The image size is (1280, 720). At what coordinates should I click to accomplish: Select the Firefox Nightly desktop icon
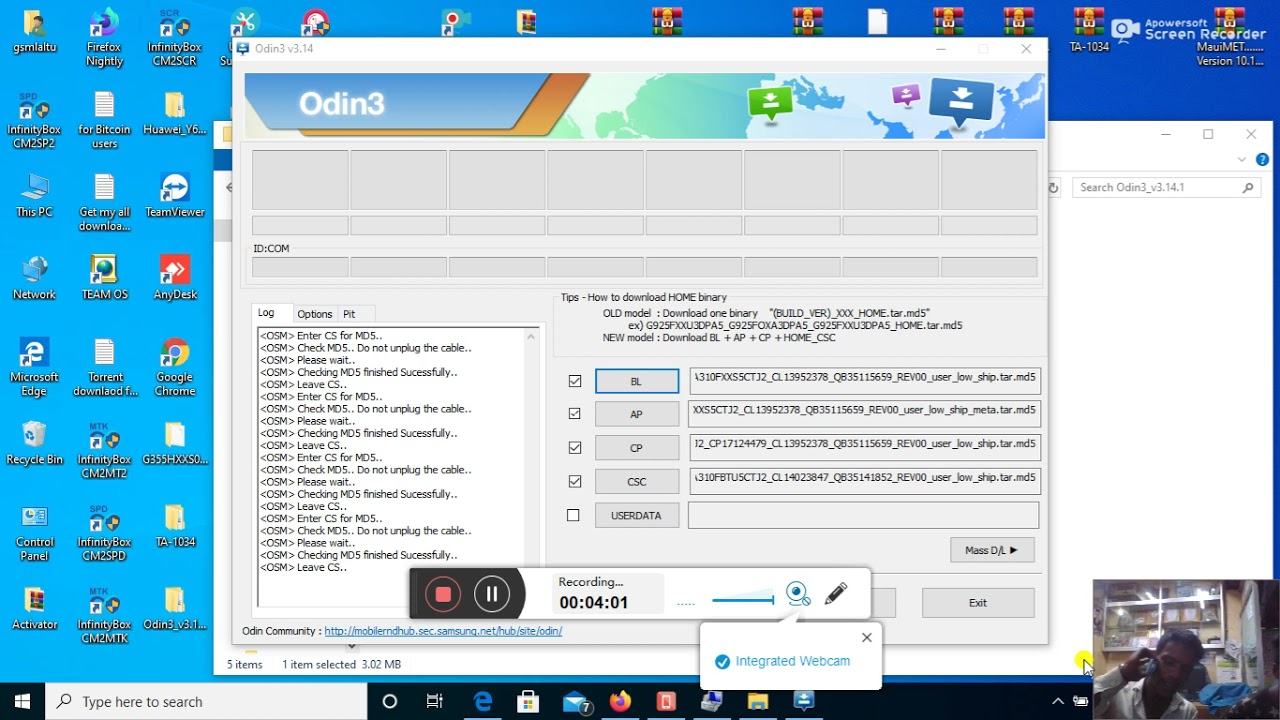[x=104, y=40]
